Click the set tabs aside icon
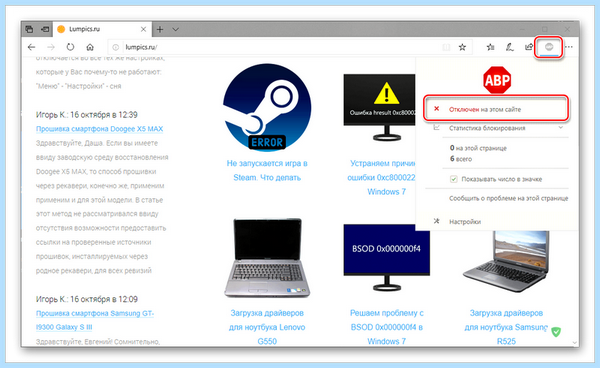 pyautogui.click(x=45, y=29)
